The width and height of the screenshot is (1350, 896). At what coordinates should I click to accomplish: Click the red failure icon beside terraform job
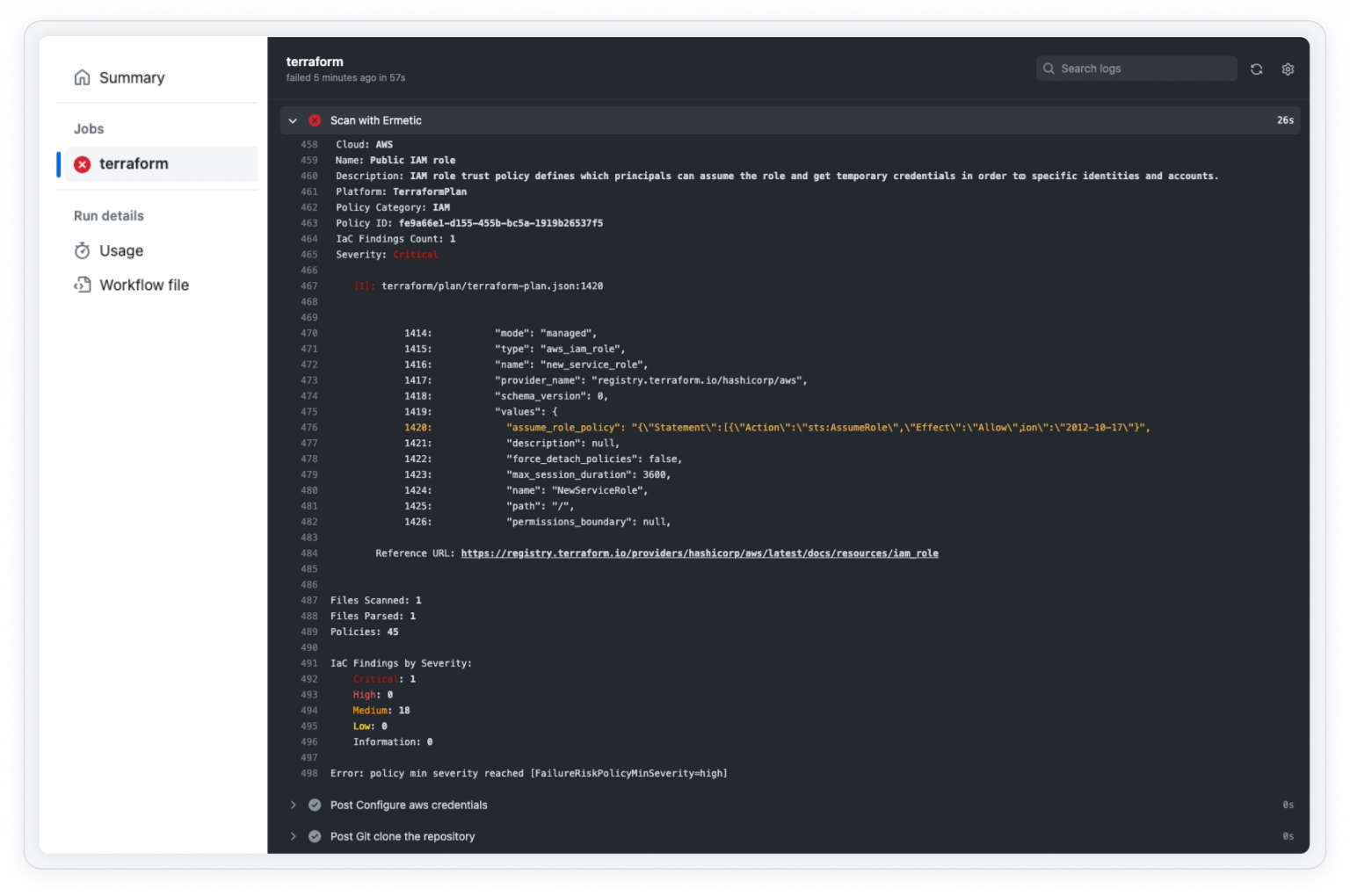(83, 163)
